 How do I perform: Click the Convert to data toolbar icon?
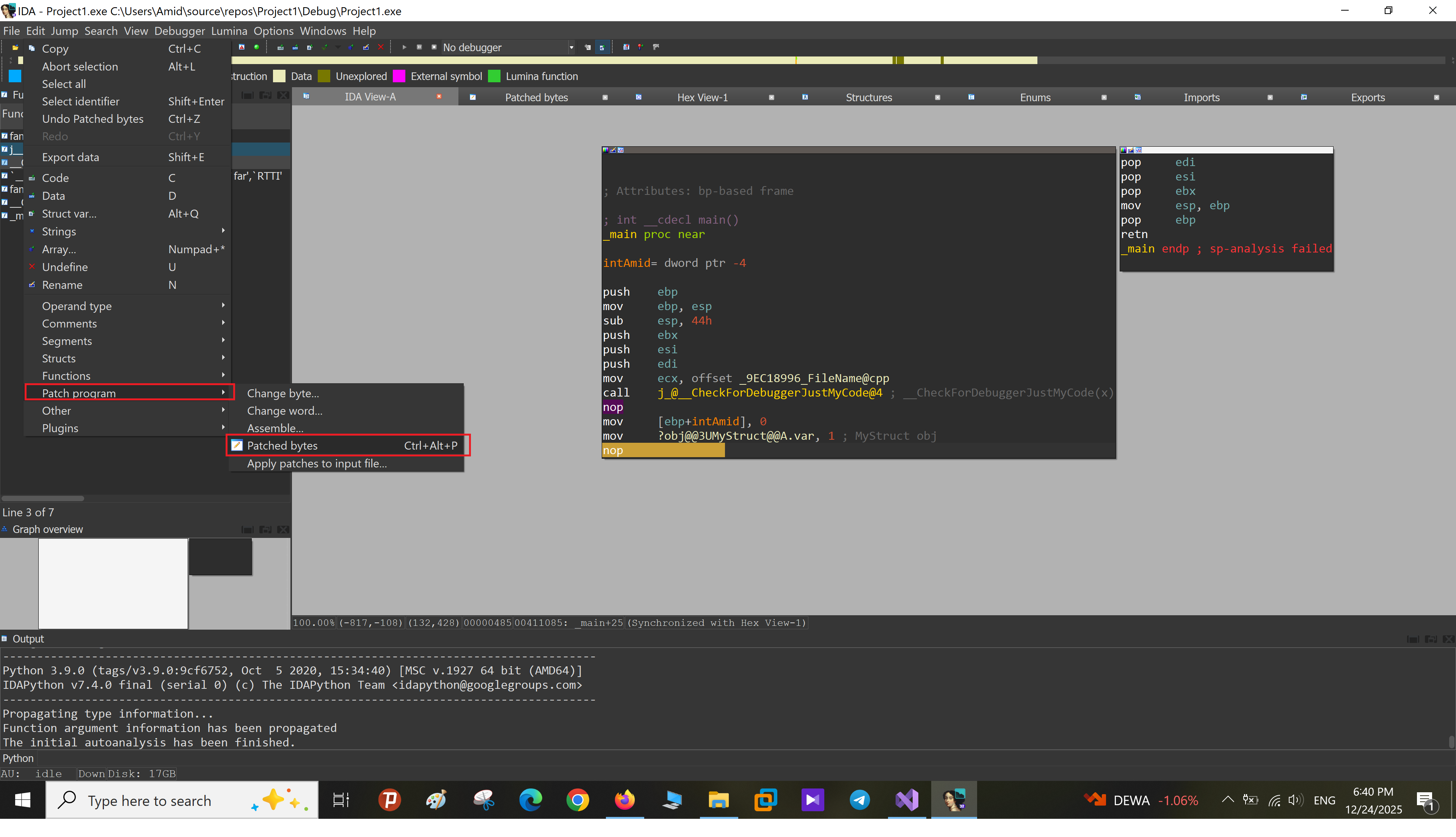[x=295, y=47]
